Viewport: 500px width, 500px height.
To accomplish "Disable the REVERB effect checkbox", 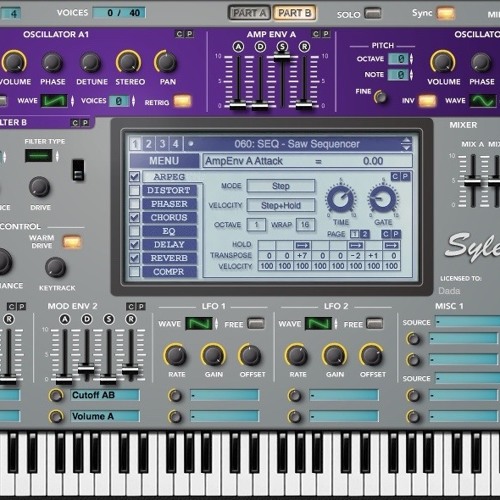I will click(x=134, y=258).
